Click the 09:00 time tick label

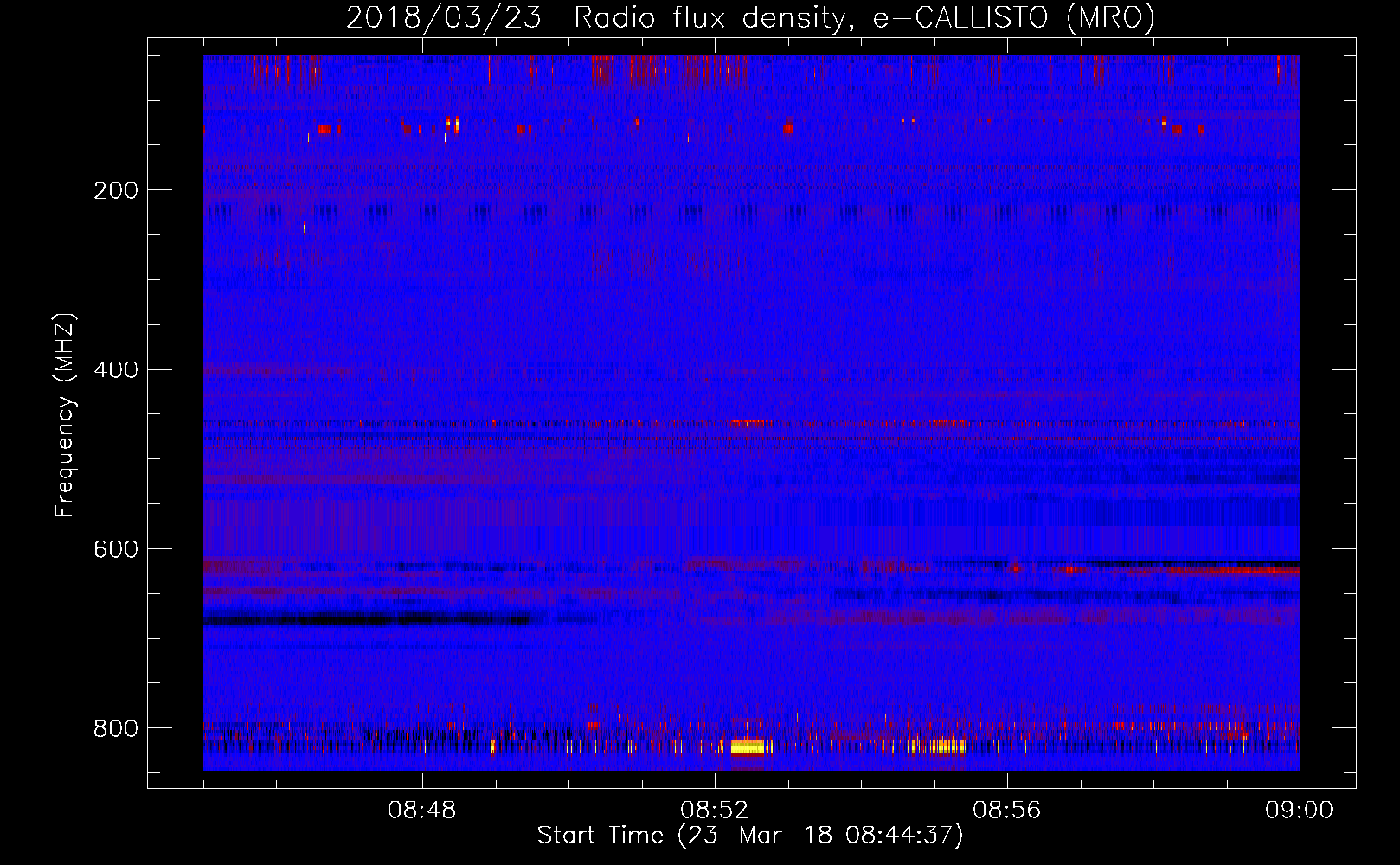click(x=1300, y=811)
